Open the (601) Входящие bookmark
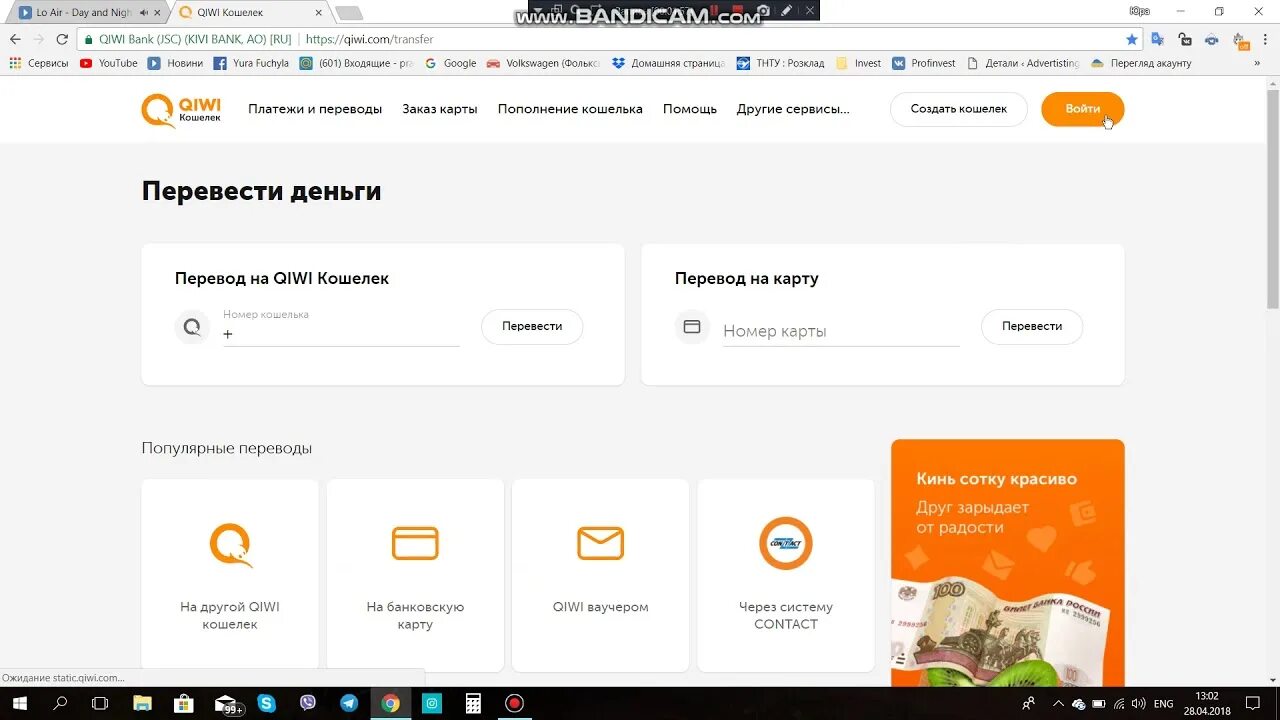Viewport: 1280px width, 720px height. tap(356, 63)
